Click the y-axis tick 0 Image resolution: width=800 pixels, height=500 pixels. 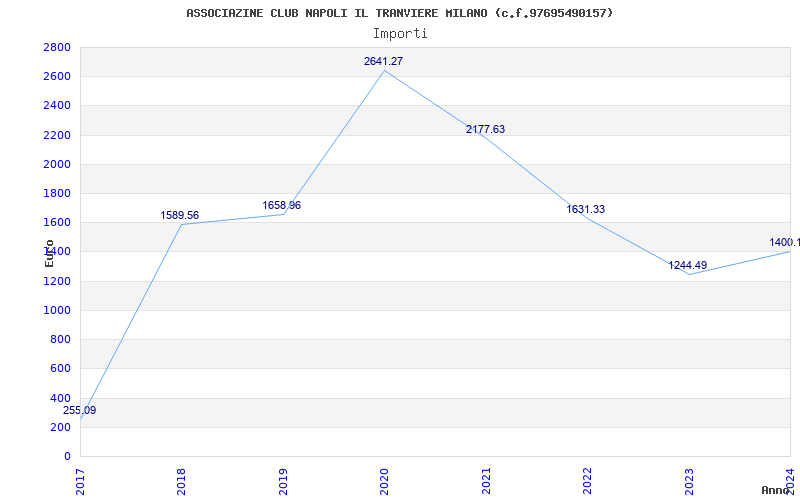tap(67, 456)
